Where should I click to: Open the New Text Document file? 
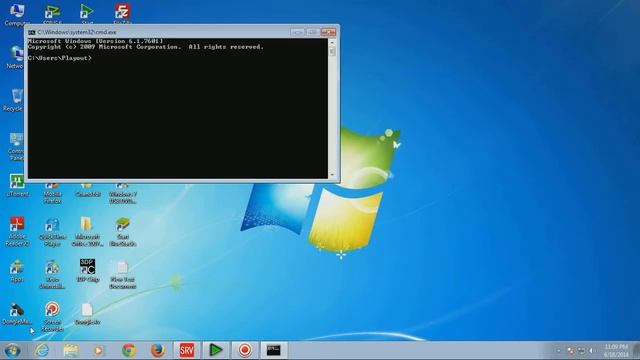click(x=122, y=274)
